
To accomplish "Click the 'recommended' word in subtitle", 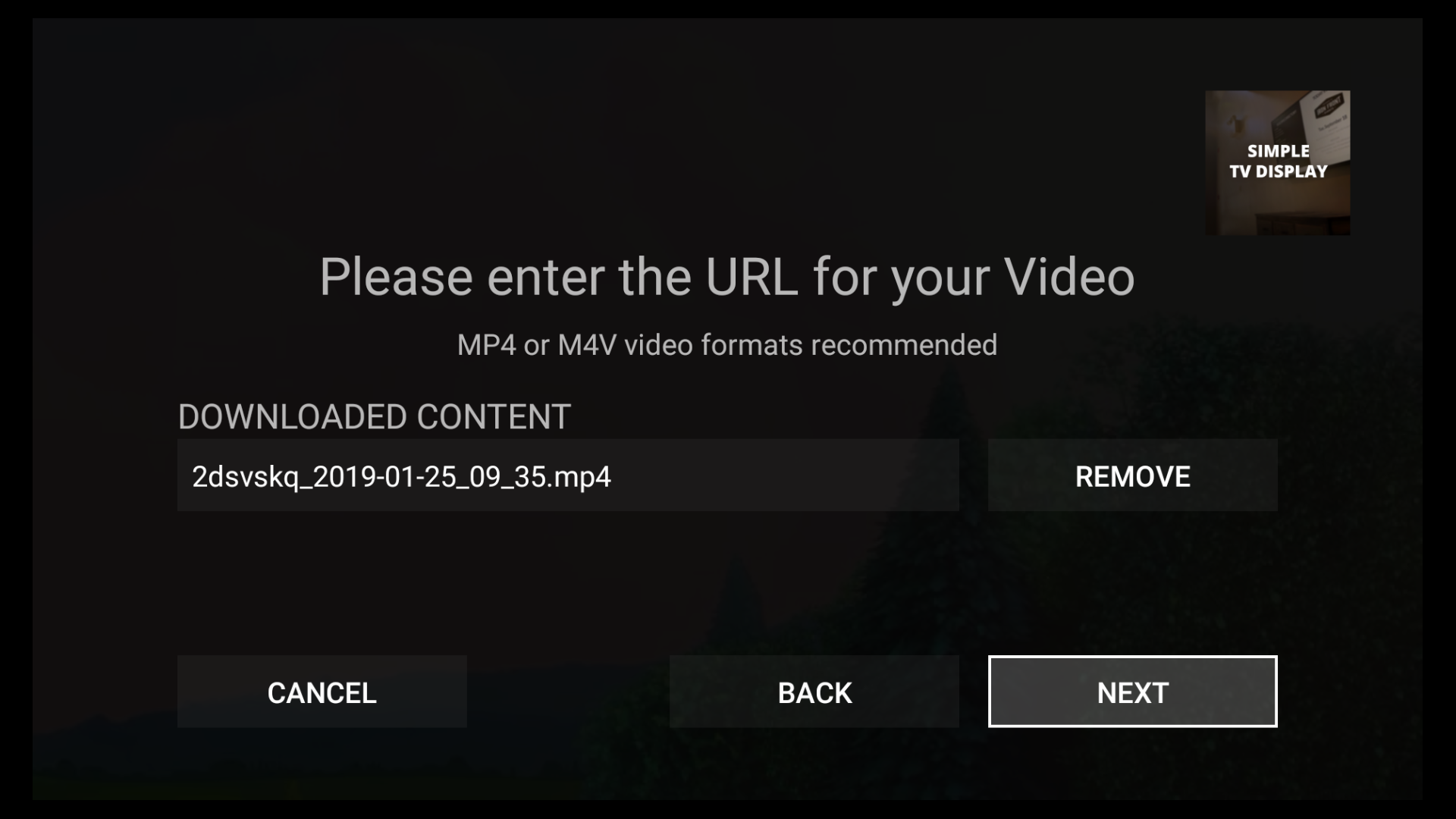I will pos(904,345).
